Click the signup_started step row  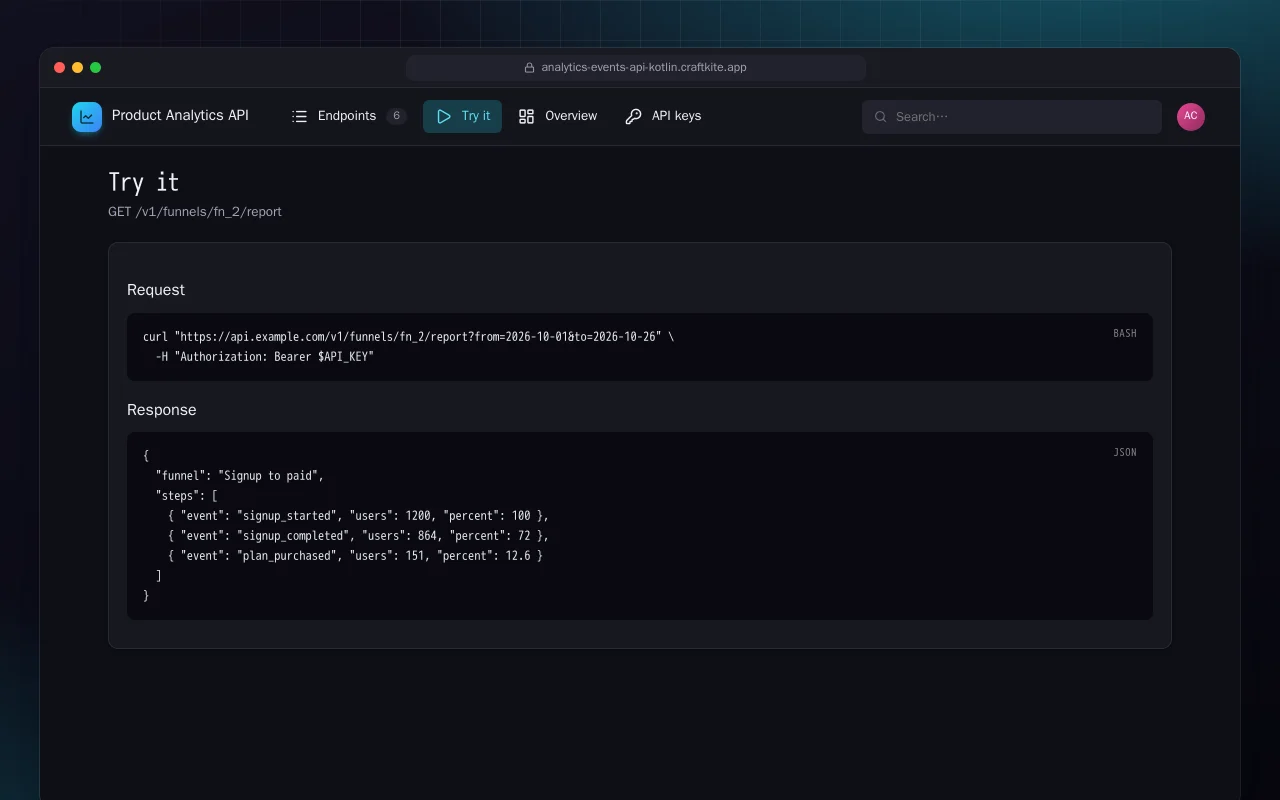359,516
